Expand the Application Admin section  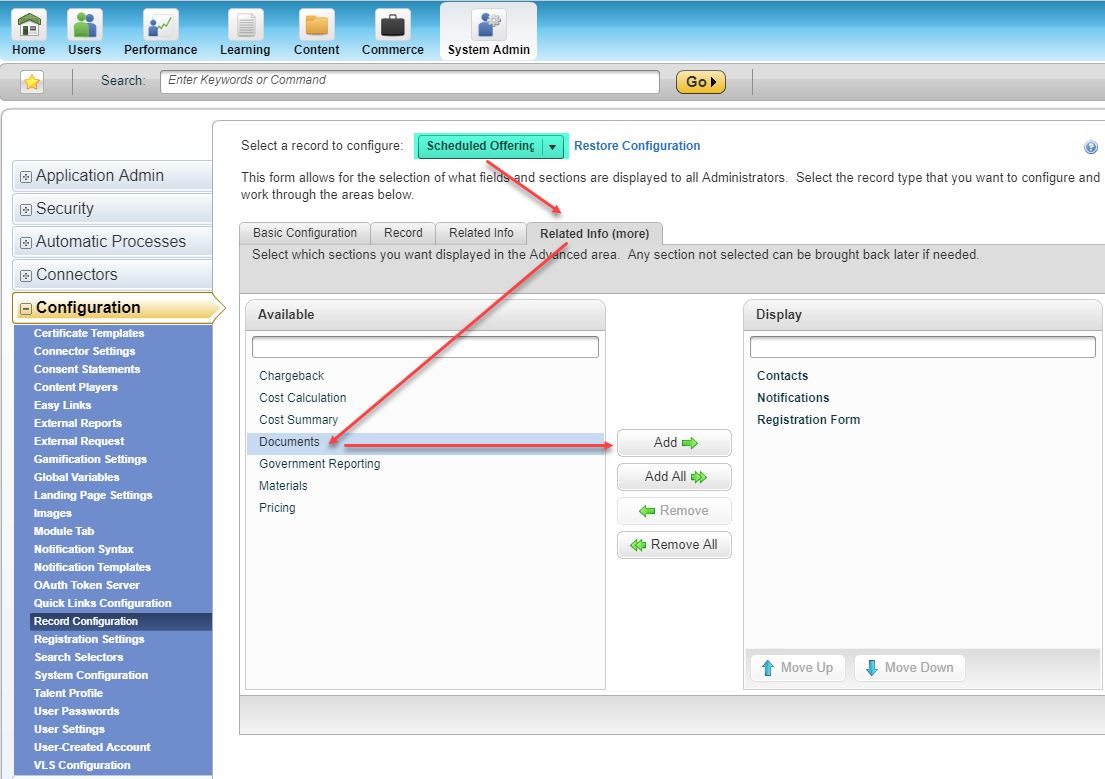point(112,176)
